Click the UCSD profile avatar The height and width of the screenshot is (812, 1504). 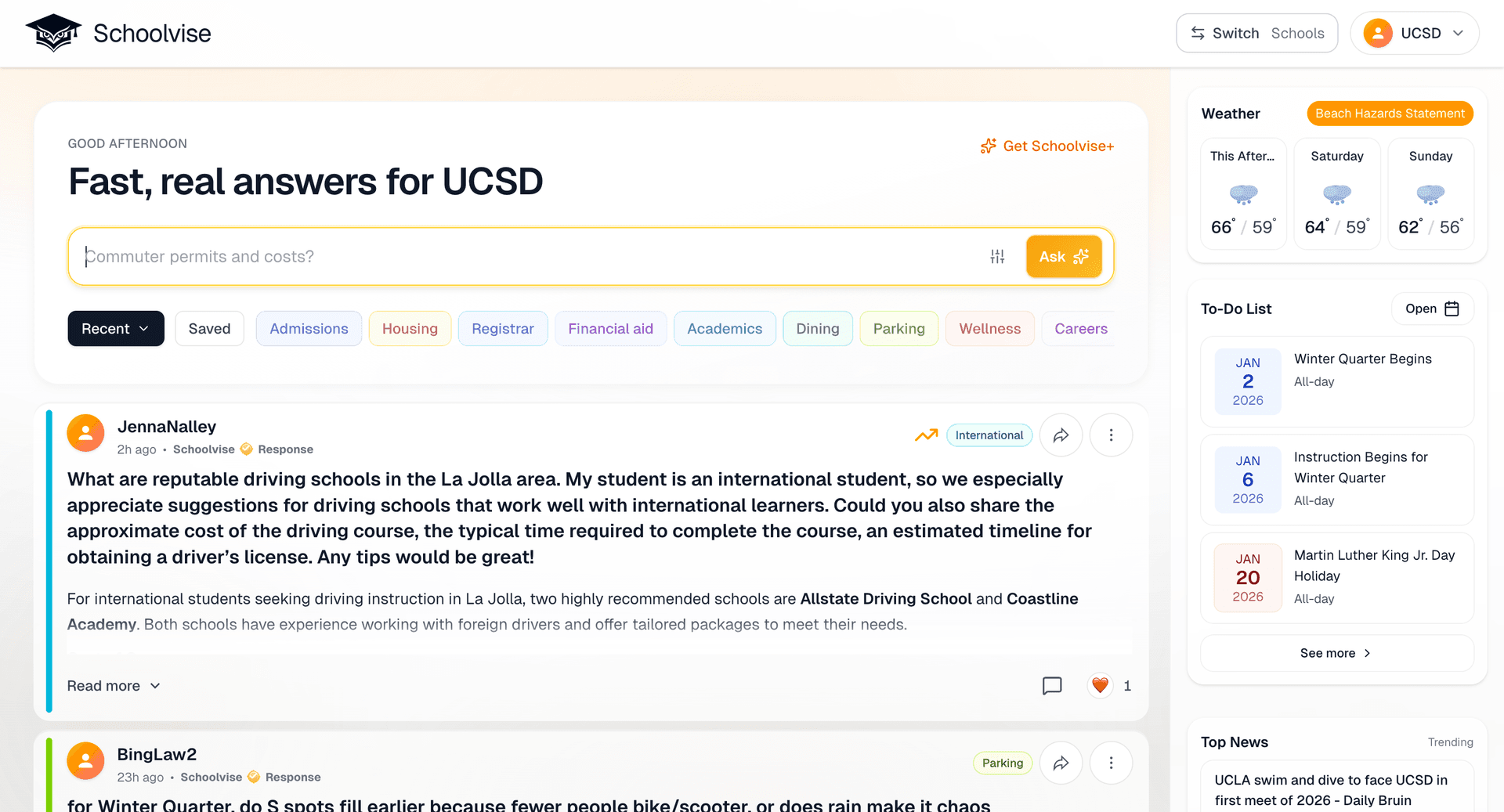(x=1378, y=34)
